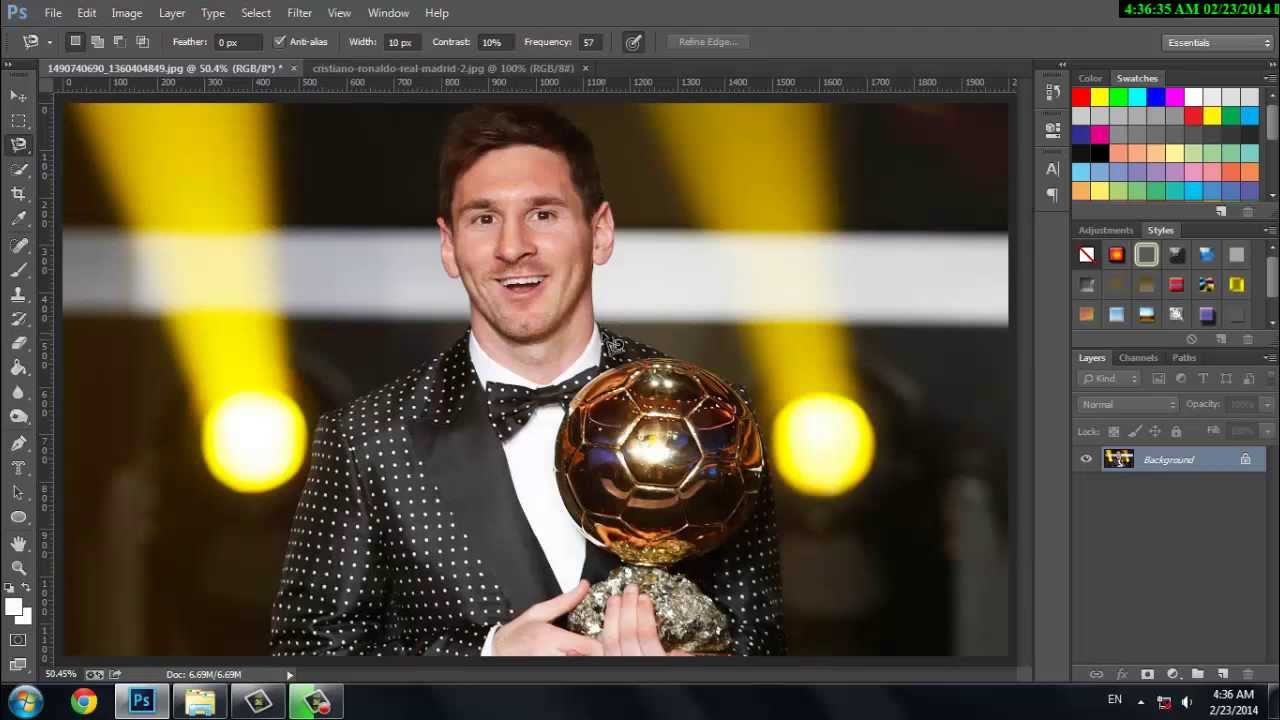1280x720 pixels.
Task: Open the Image menu
Action: 126,13
